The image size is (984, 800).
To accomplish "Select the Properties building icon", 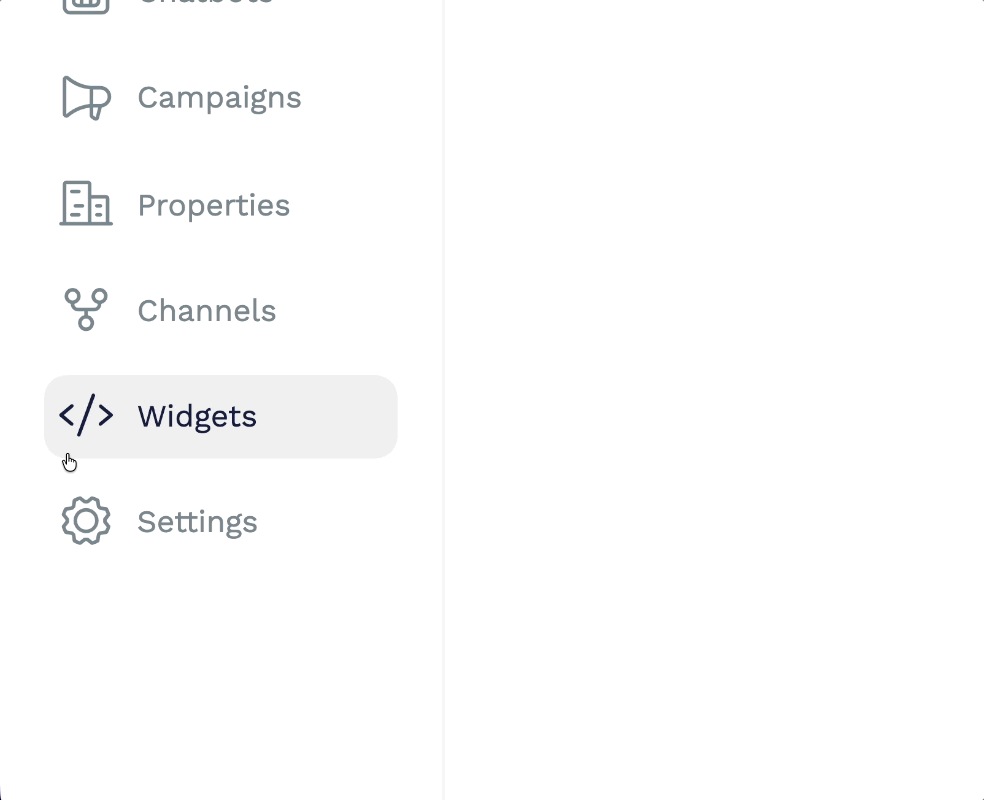I will click(86, 204).
